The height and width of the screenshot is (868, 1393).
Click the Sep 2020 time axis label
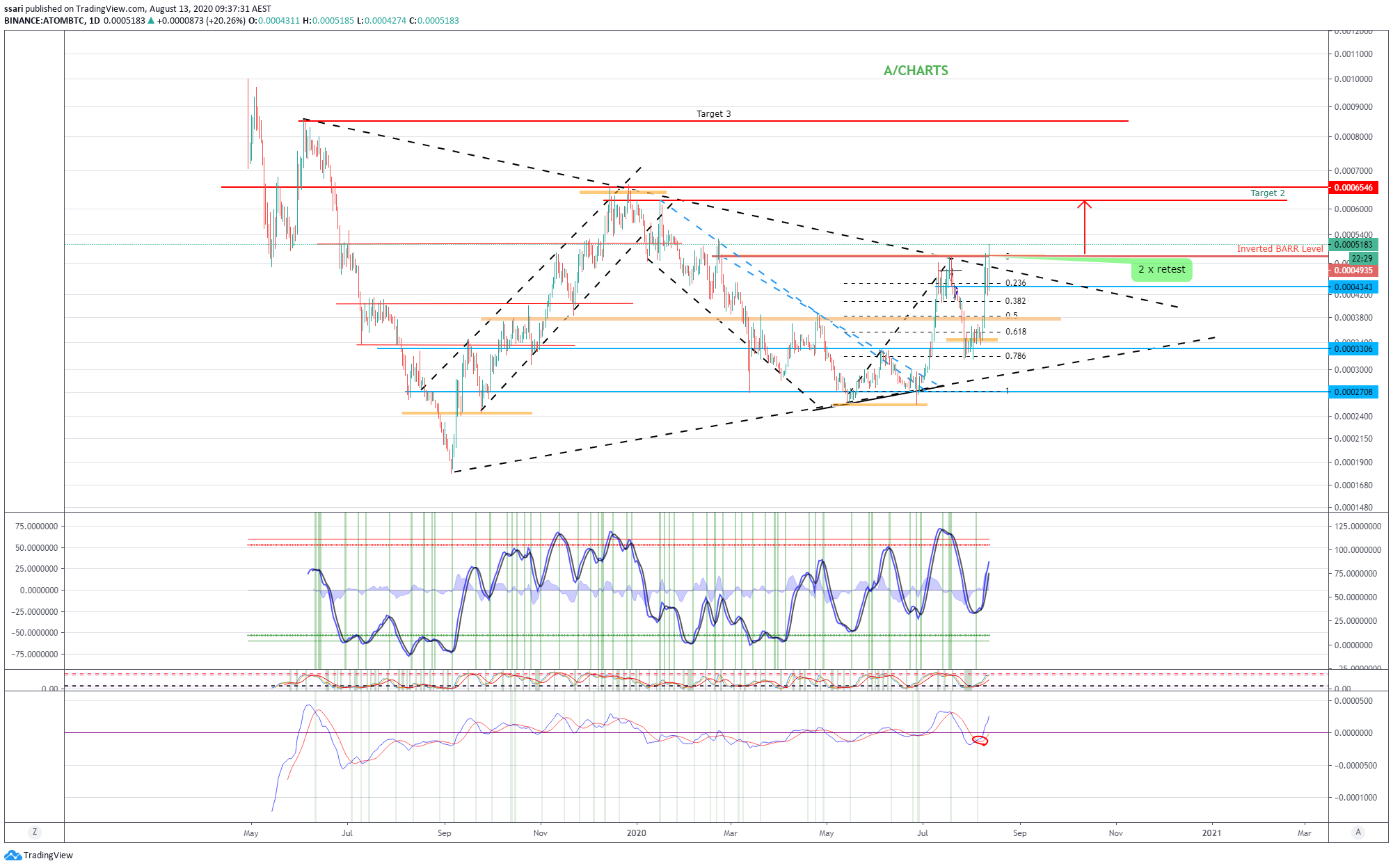point(1019,833)
